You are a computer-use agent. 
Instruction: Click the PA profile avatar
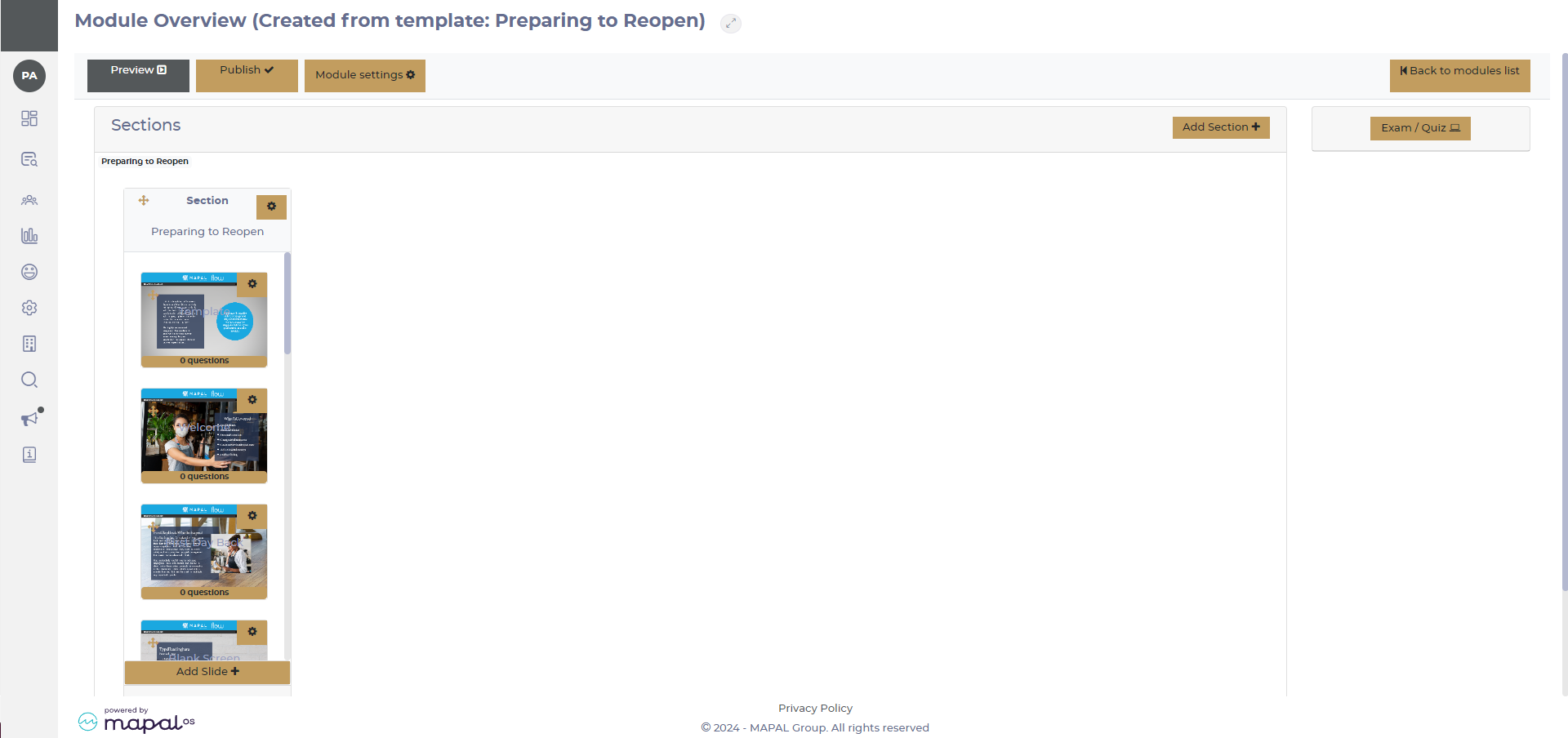point(29,76)
